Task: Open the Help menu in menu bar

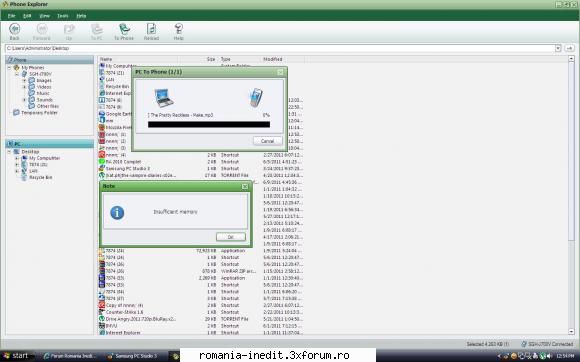Action: tap(81, 16)
